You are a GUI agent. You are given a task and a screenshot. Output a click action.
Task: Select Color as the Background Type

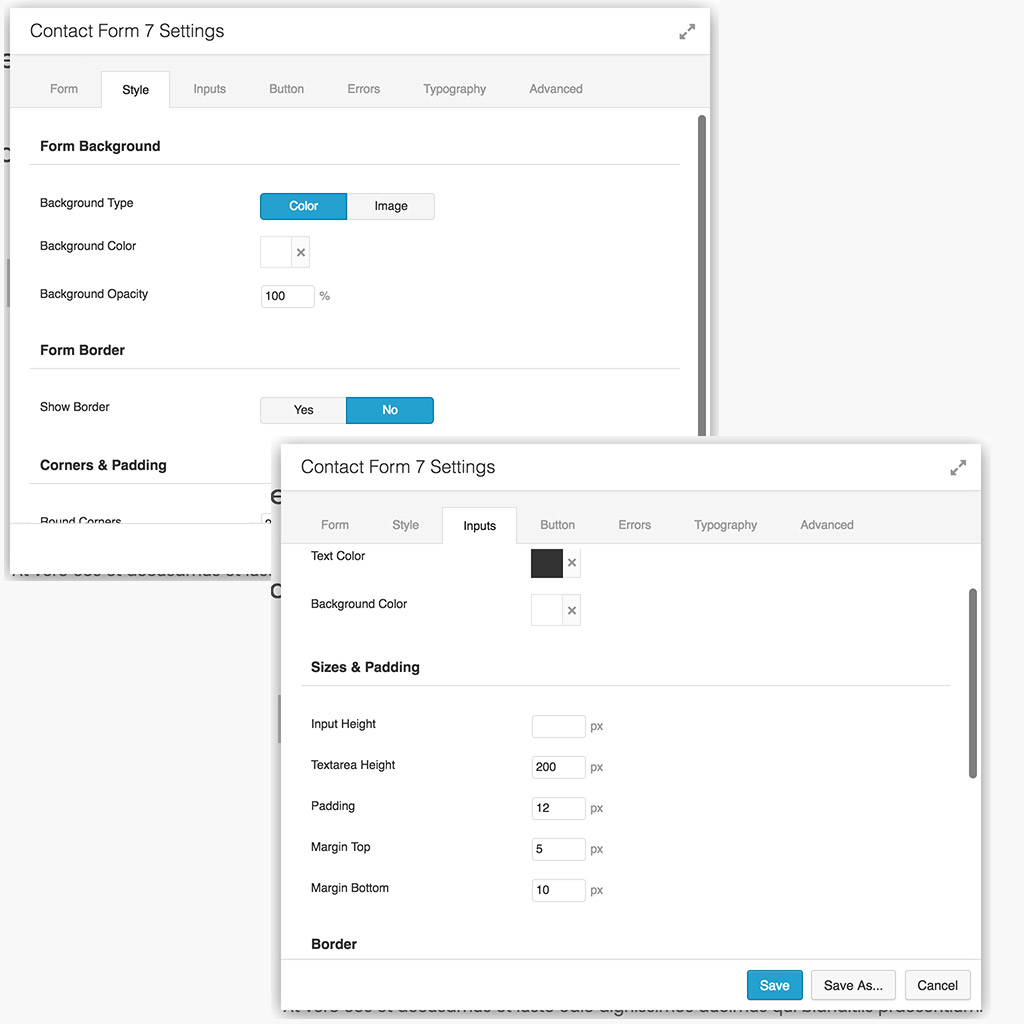tap(304, 206)
